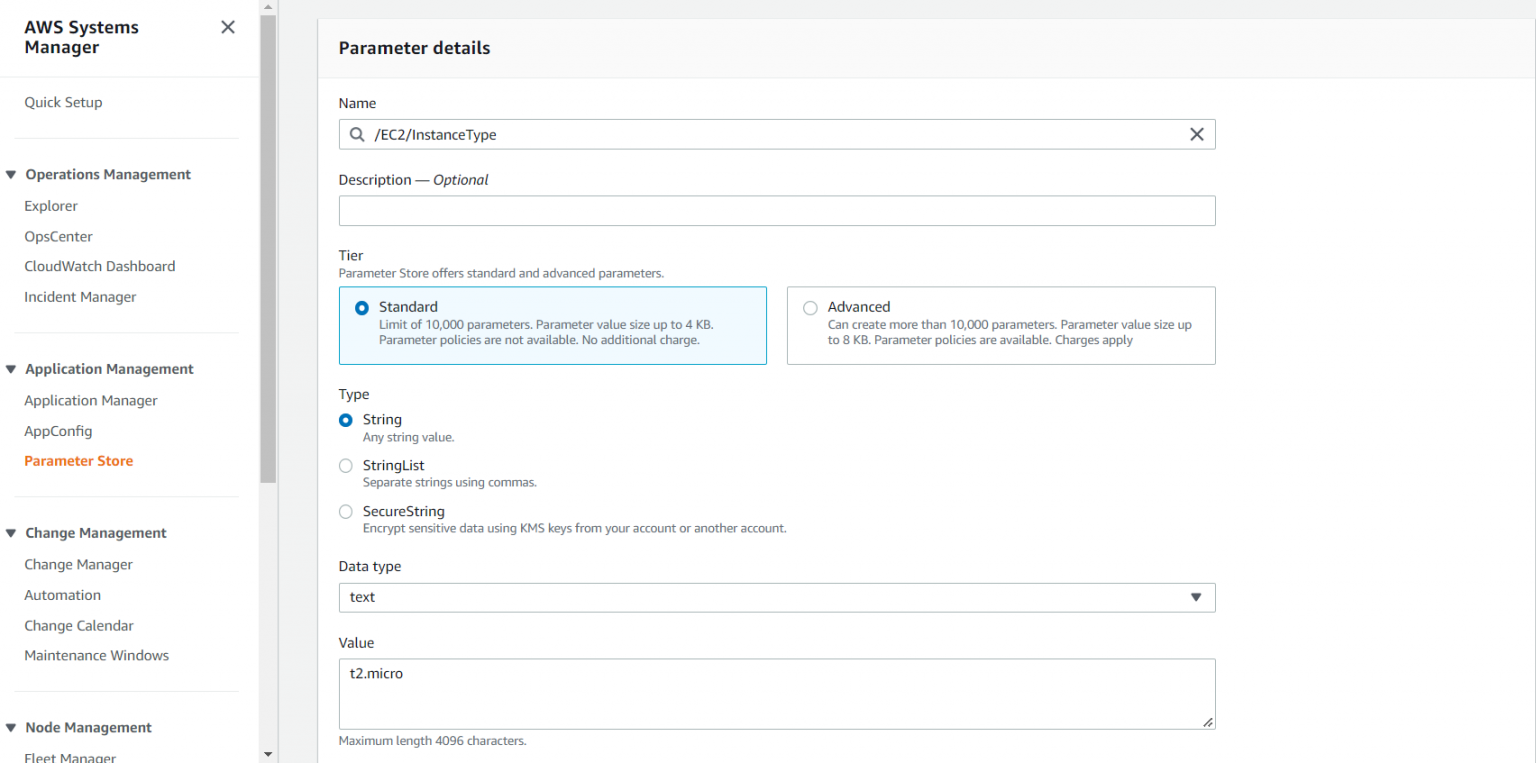
Task: Click the sidebar scroll down arrow
Action: (x=268, y=754)
